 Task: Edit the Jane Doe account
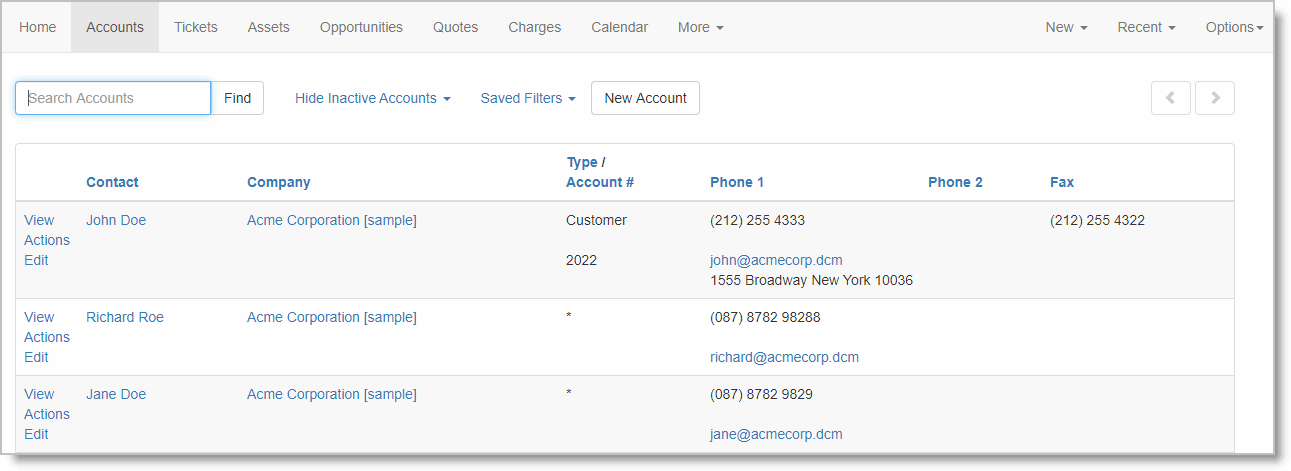point(36,434)
